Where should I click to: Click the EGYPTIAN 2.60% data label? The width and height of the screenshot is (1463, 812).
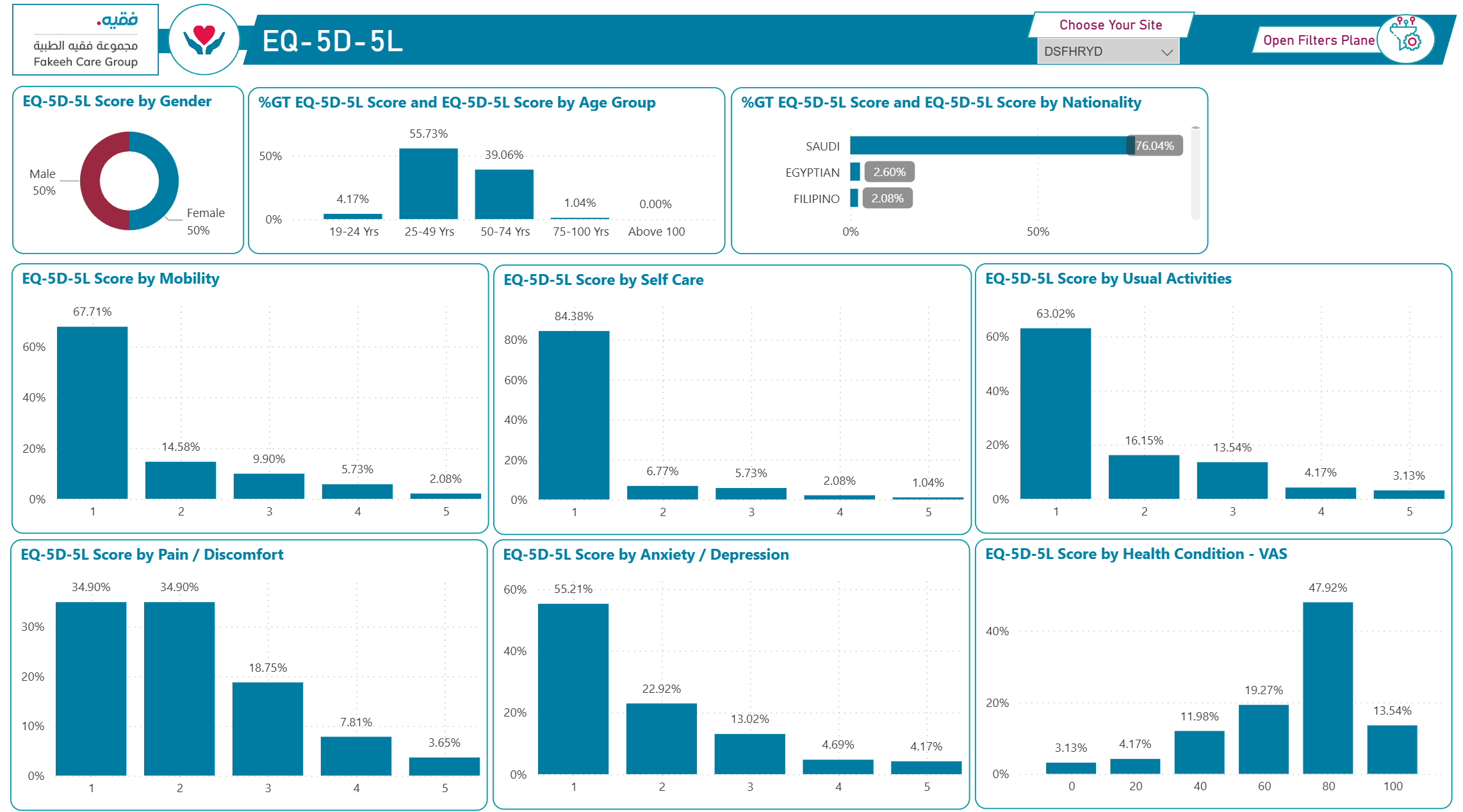coord(889,172)
